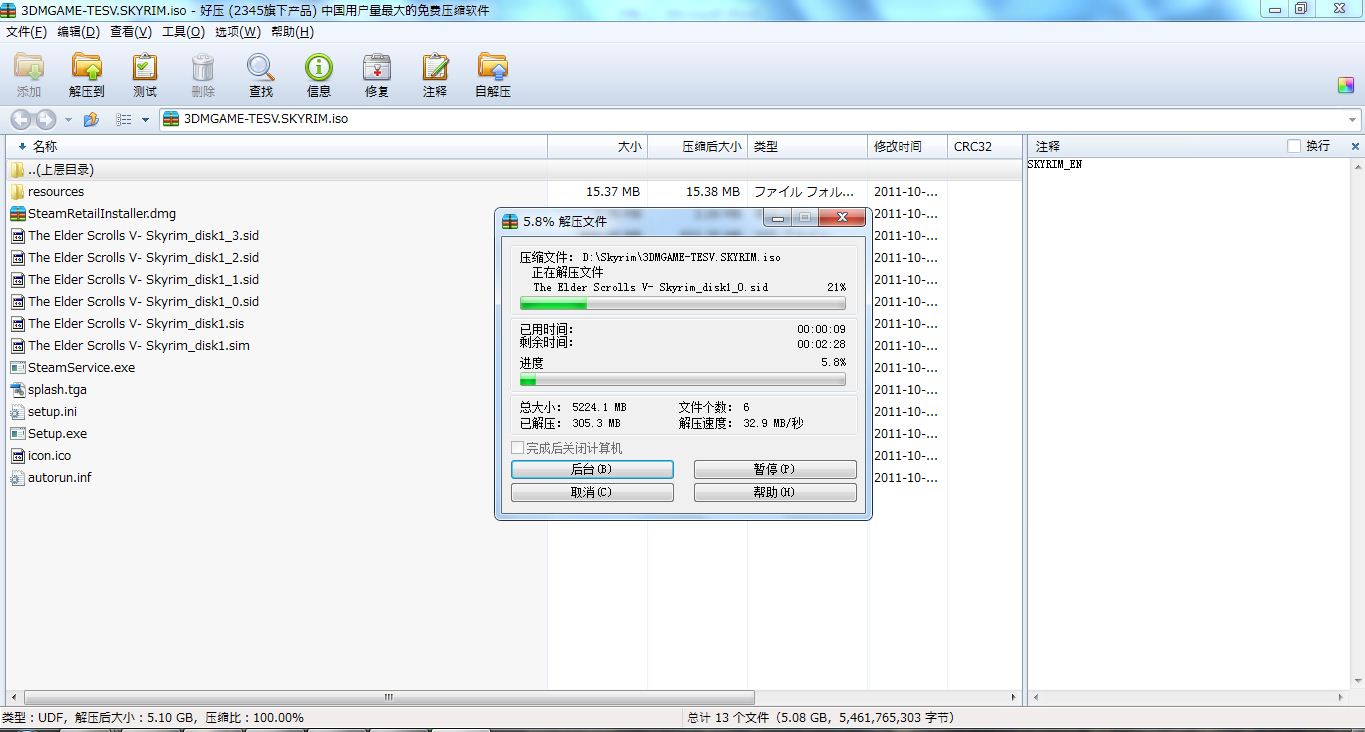Image resolution: width=1365 pixels, height=732 pixels.
Task: Click the splash.tga file icon
Action: tap(18, 389)
